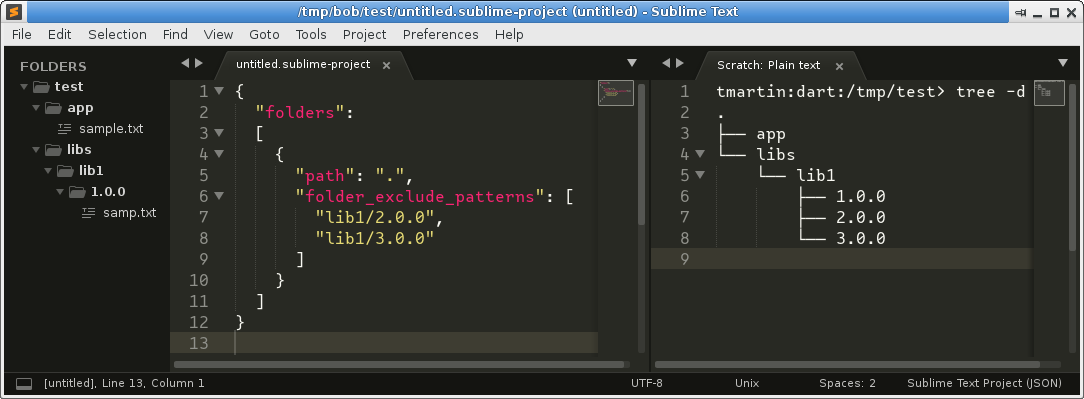Click the test folder icon in sidebar

click(42, 87)
